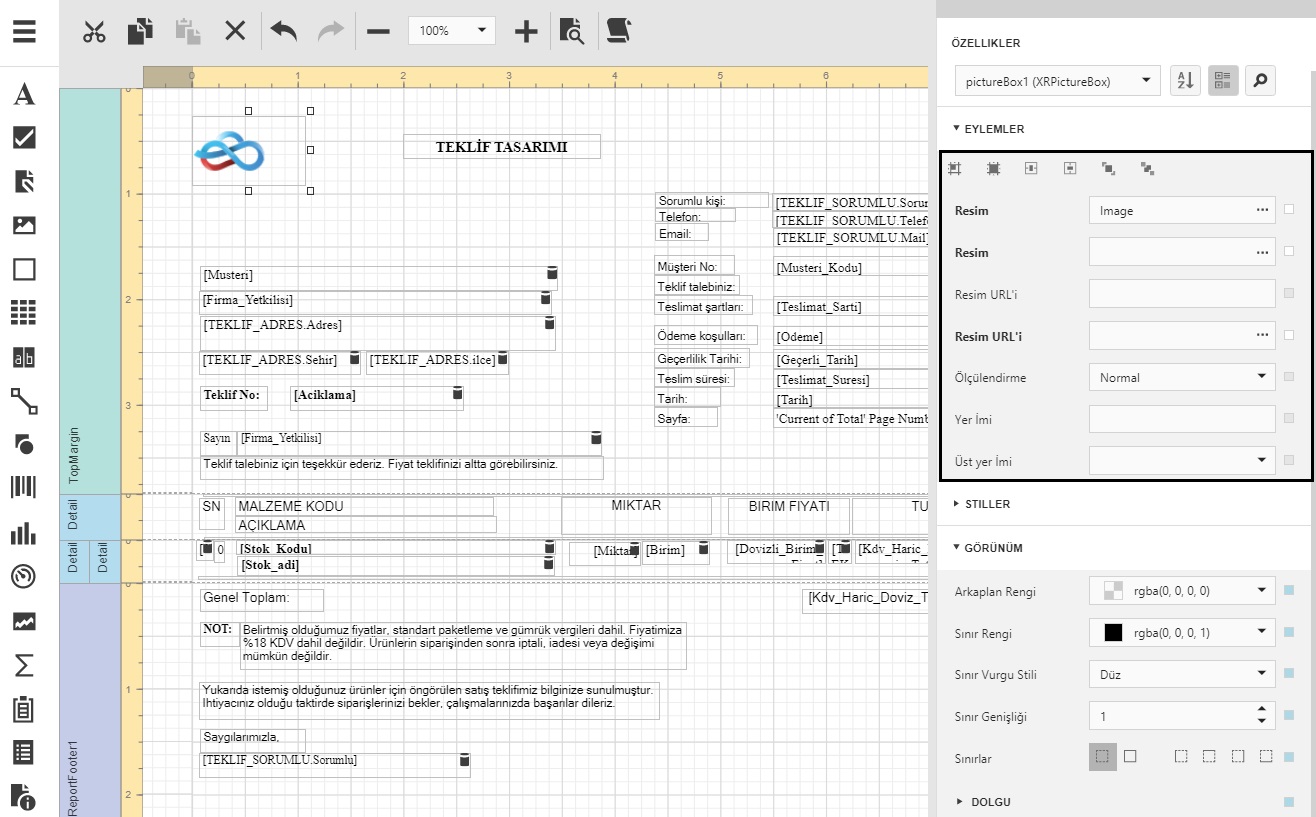Open the 100% zoom level dropdown
Screen dimensions: 1316x817
483,30
